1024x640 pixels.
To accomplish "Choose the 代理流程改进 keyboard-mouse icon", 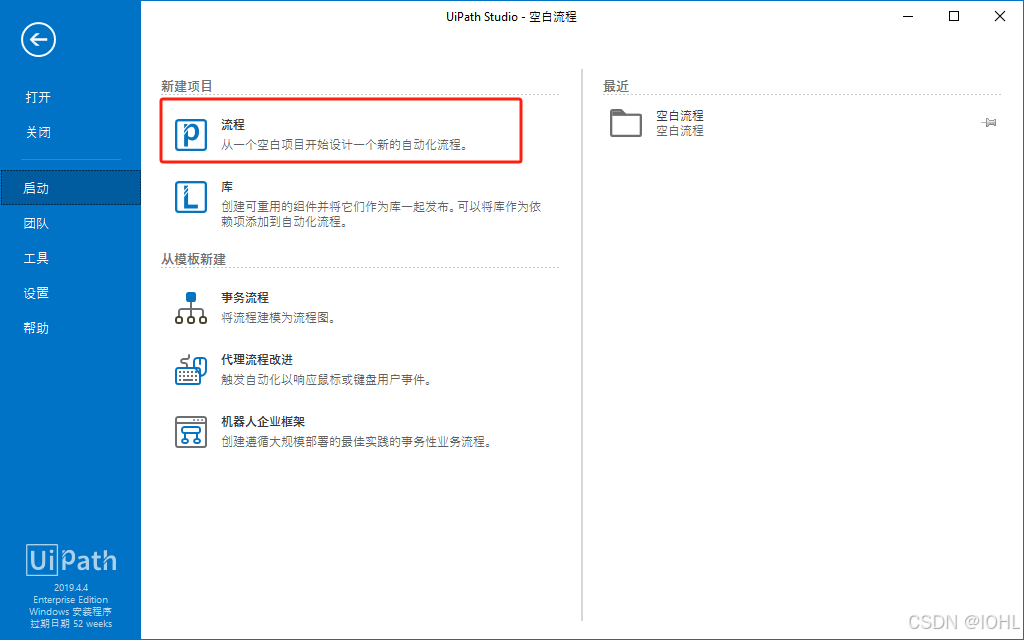I will [191, 370].
